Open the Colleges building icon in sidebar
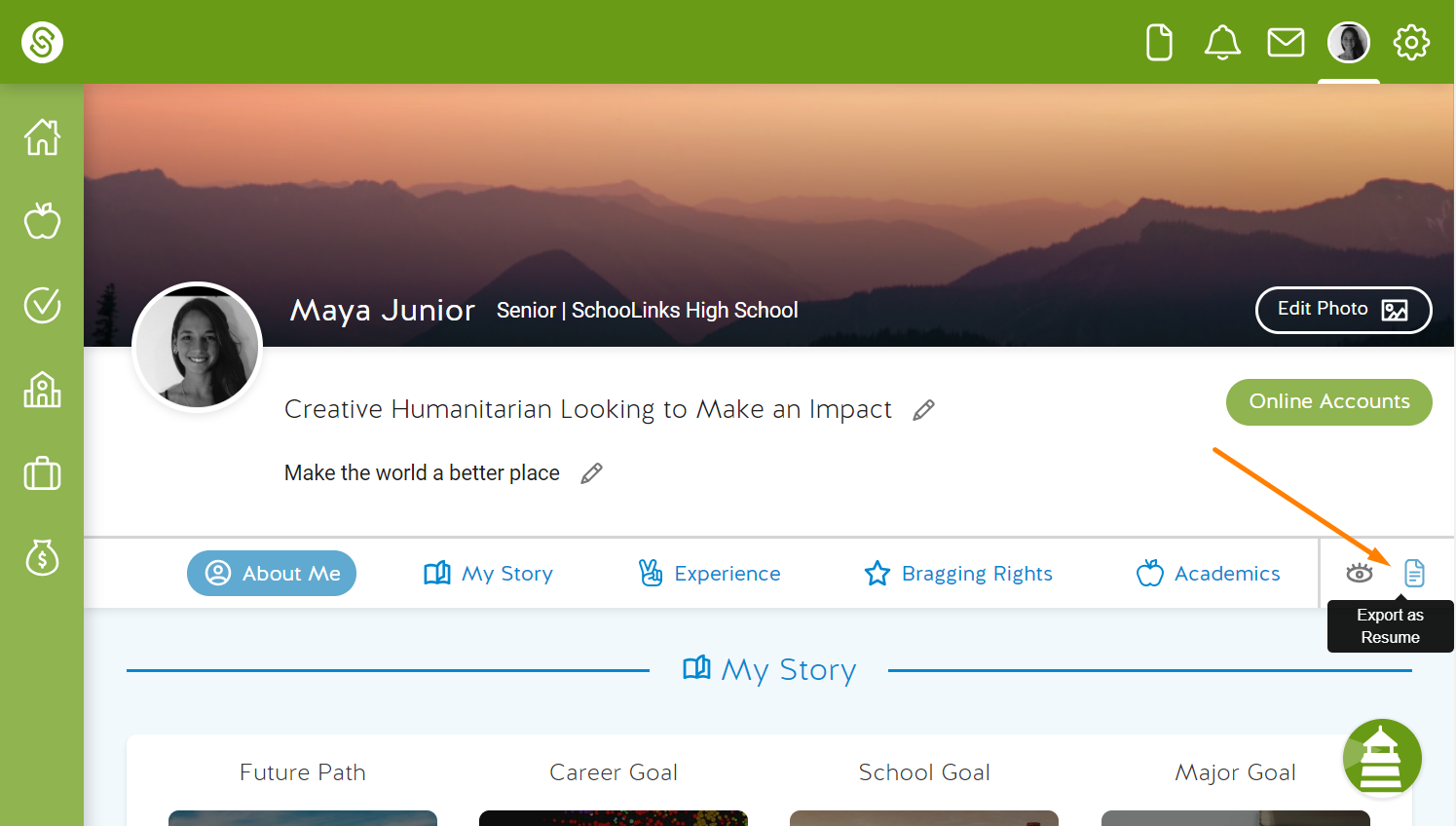Viewport: 1456px width, 826px height. pyautogui.click(x=42, y=390)
